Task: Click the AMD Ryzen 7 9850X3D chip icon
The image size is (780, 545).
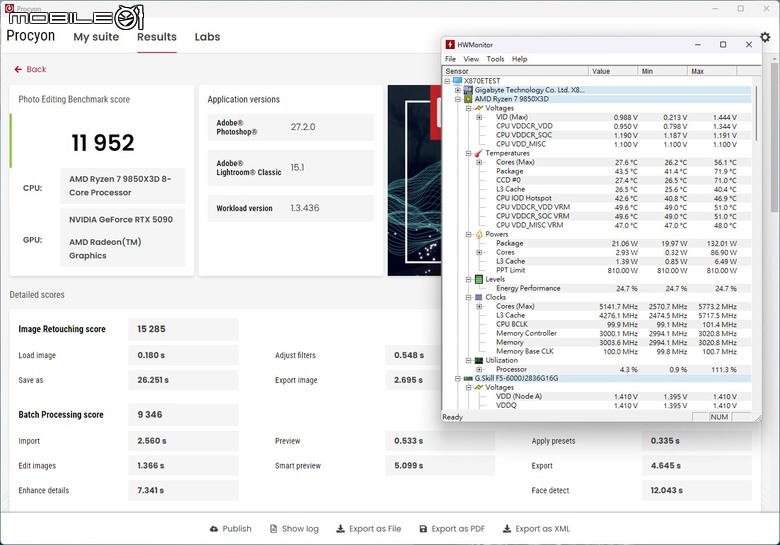Action: coord(468,99)
